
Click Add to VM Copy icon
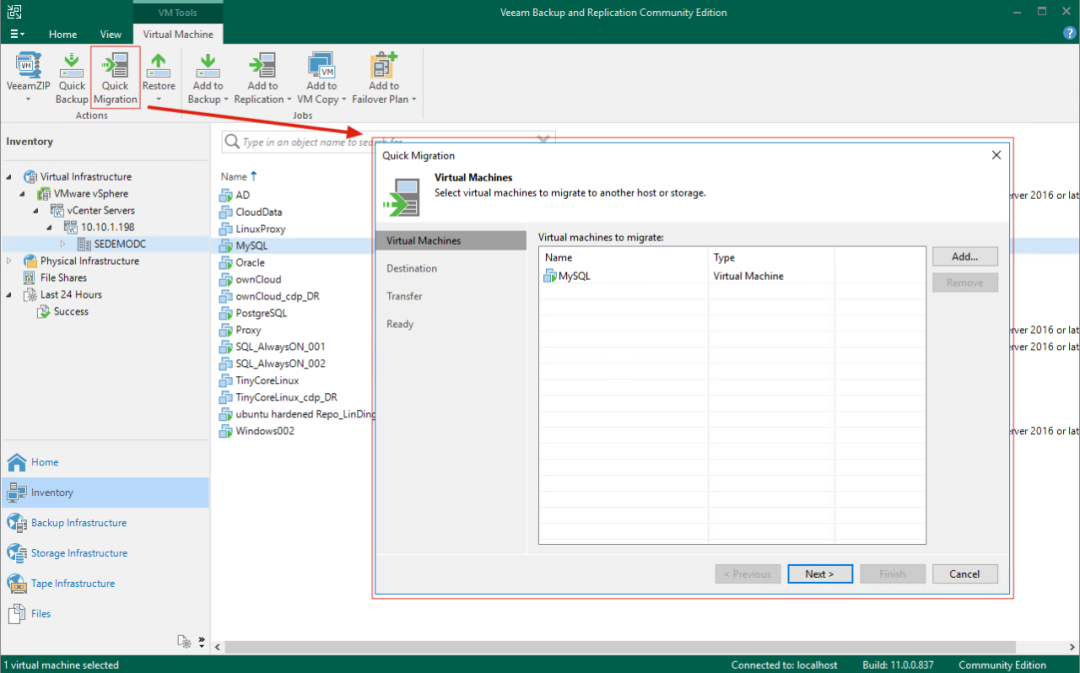[322, 65]
